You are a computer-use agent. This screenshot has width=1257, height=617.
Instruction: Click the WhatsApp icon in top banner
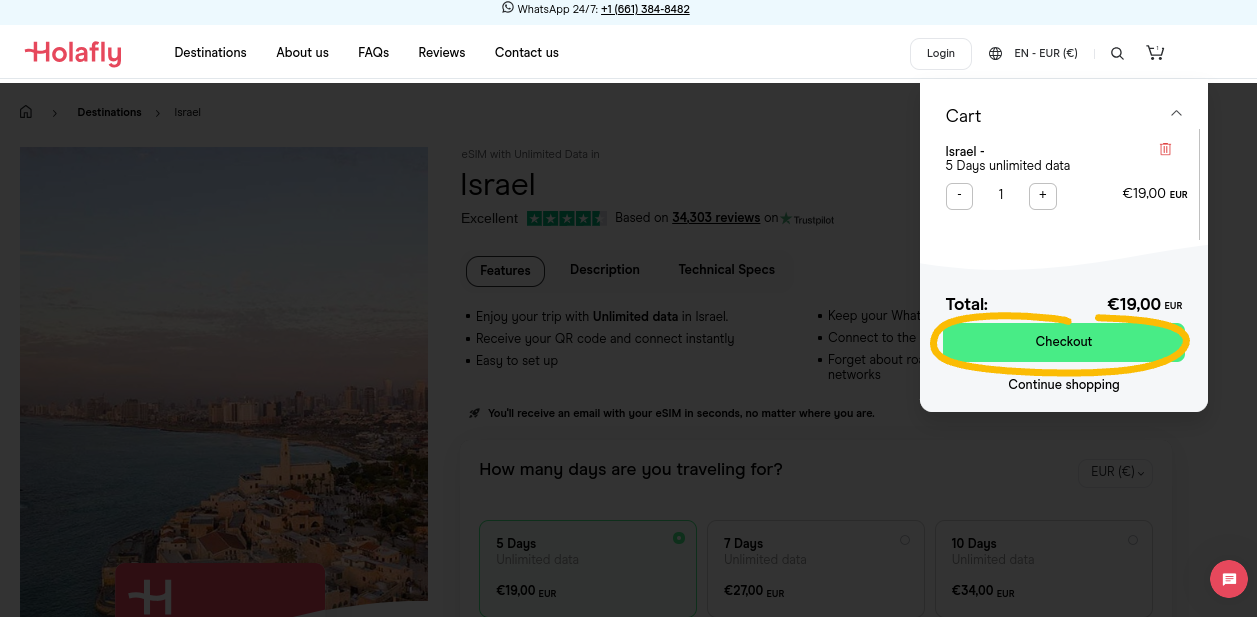tap(508, 8)
